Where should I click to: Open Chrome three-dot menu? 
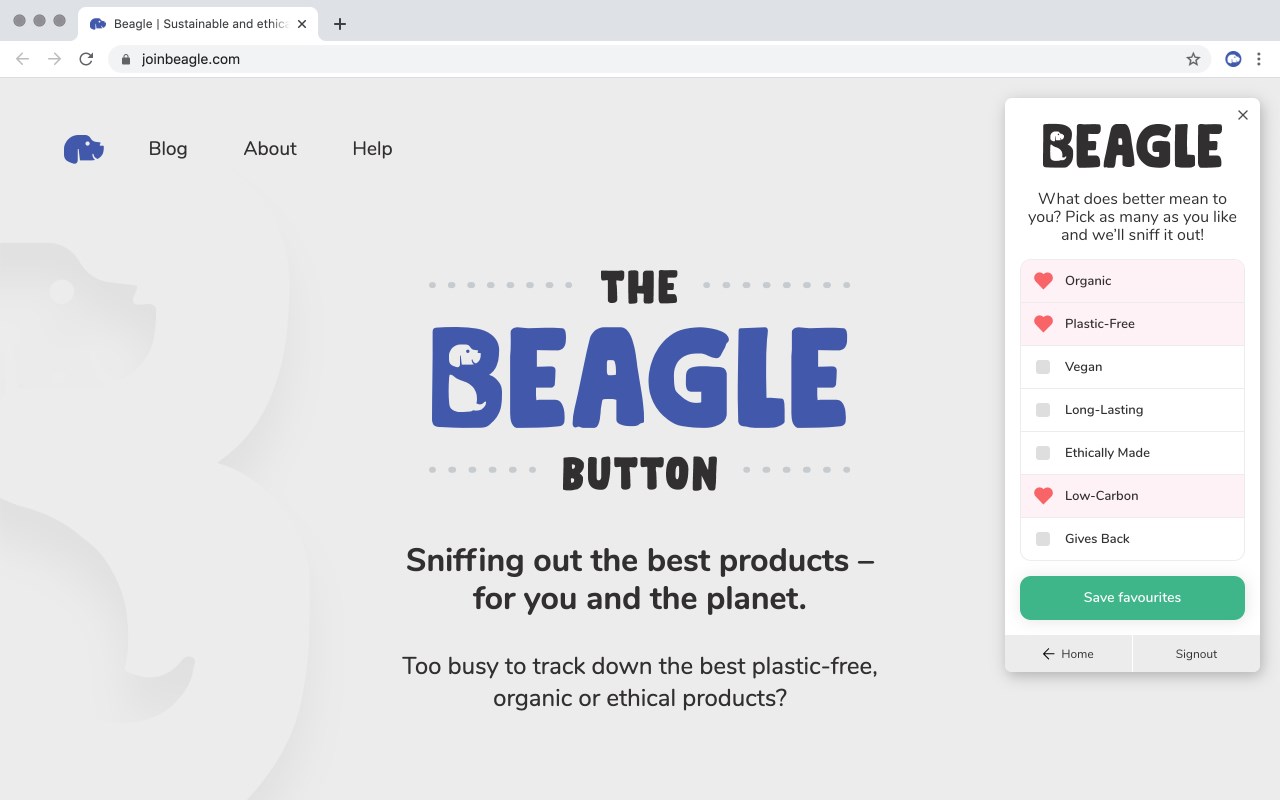tap(1261, 59)
